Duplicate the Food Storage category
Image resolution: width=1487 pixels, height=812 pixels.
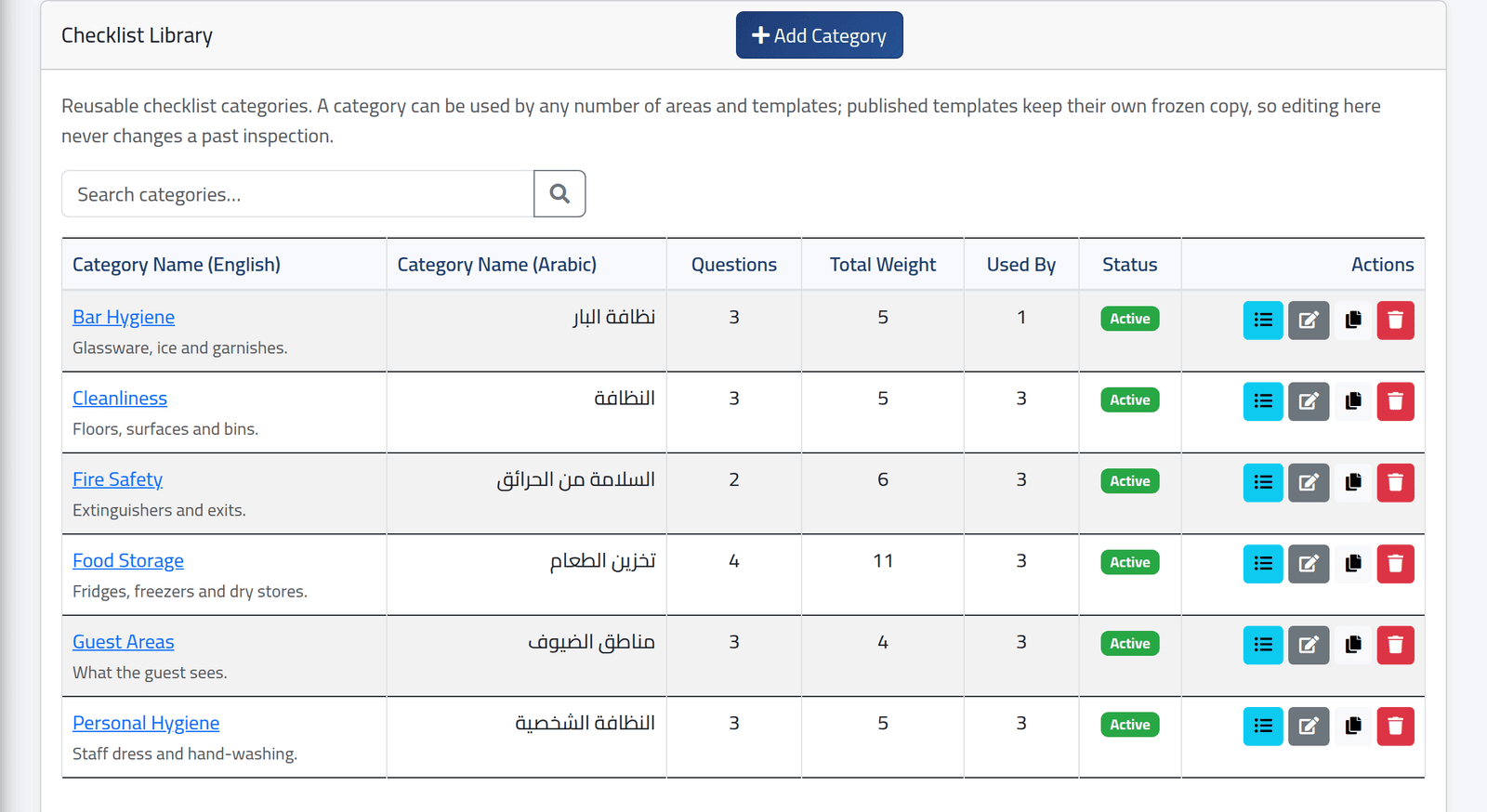point(1353,564)
